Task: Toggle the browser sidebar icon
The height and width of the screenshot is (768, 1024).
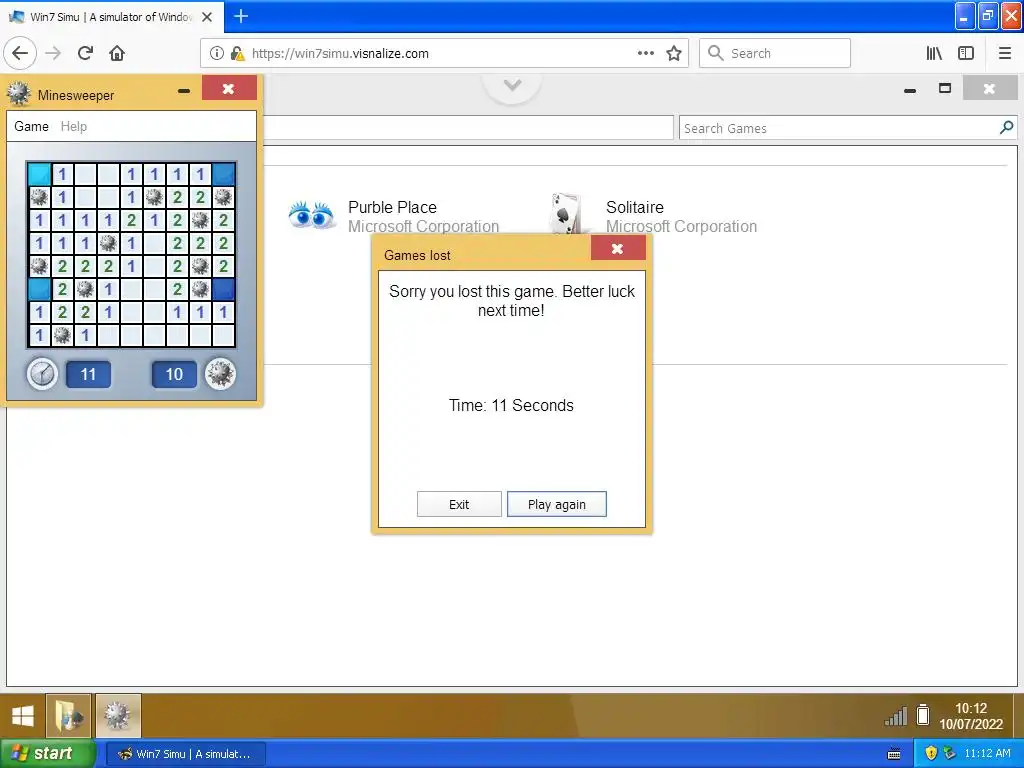Action: (x=966, y=54)
